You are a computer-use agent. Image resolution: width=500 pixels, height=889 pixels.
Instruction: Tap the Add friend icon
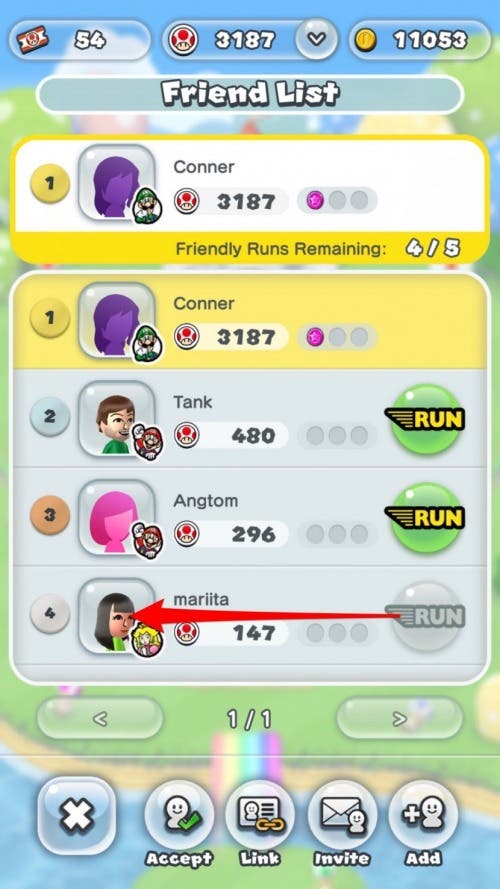[423, 815]
